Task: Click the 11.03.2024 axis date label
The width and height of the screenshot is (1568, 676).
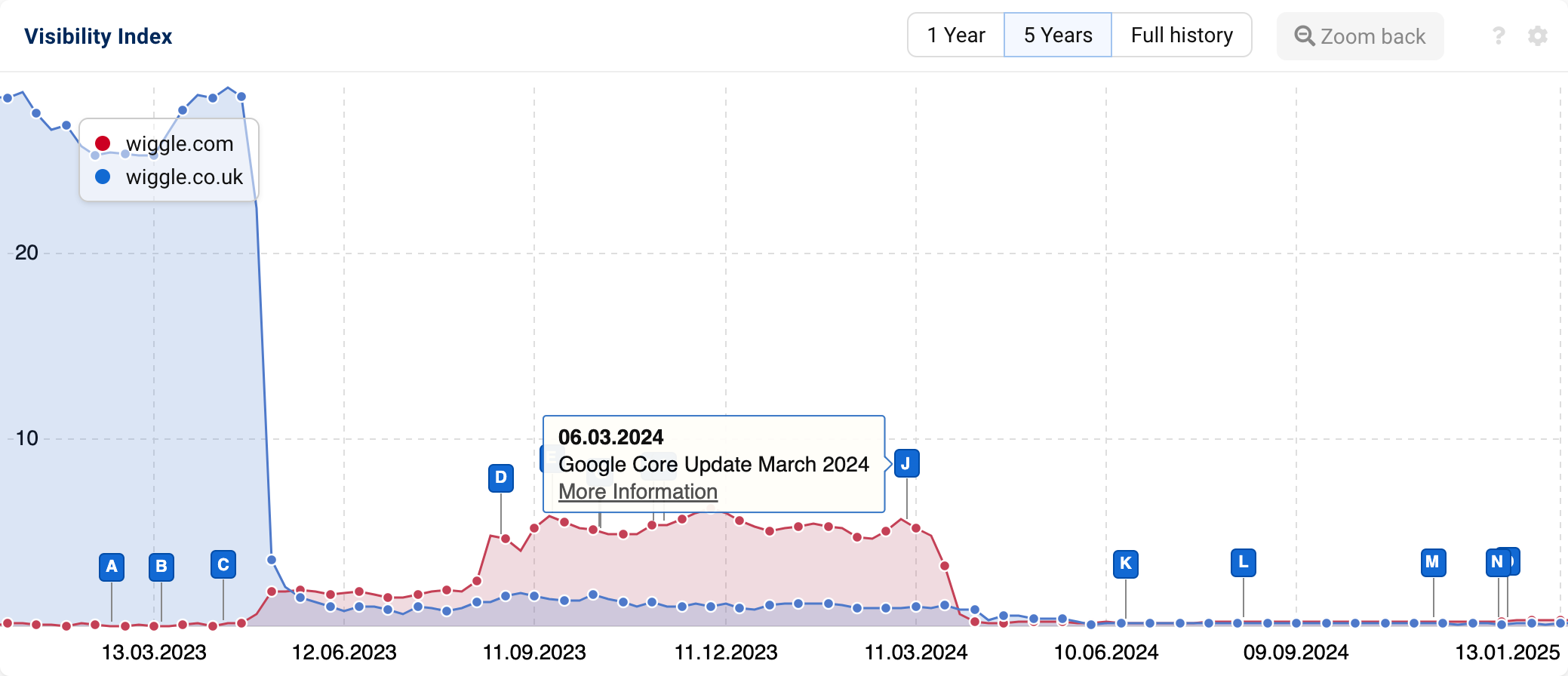Action: (916, 652)
